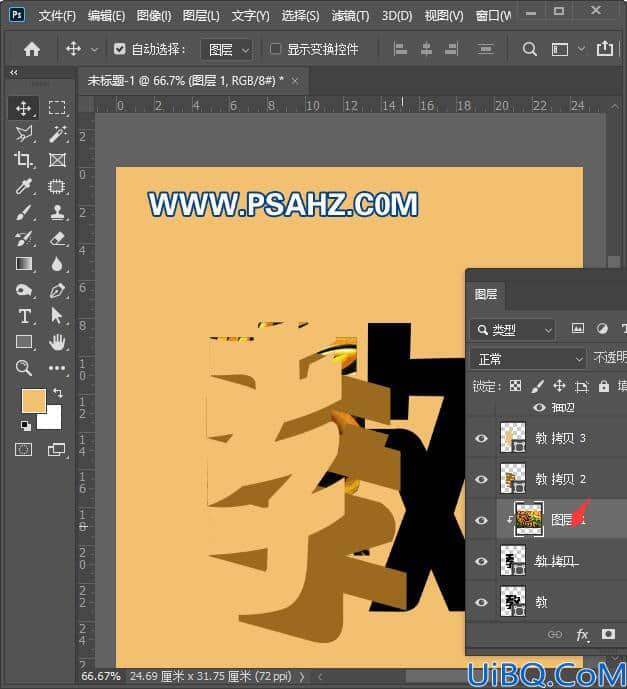
Task: Open the 编辑(E) menu
Action: tap(106, 16)
